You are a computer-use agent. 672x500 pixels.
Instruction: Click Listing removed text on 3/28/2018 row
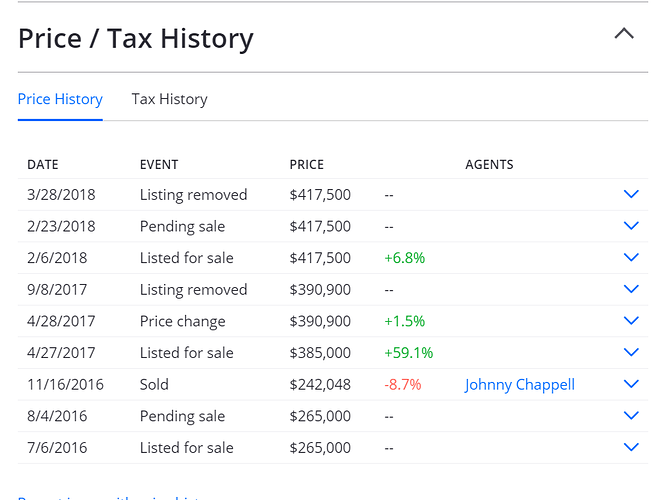point(193,195)
